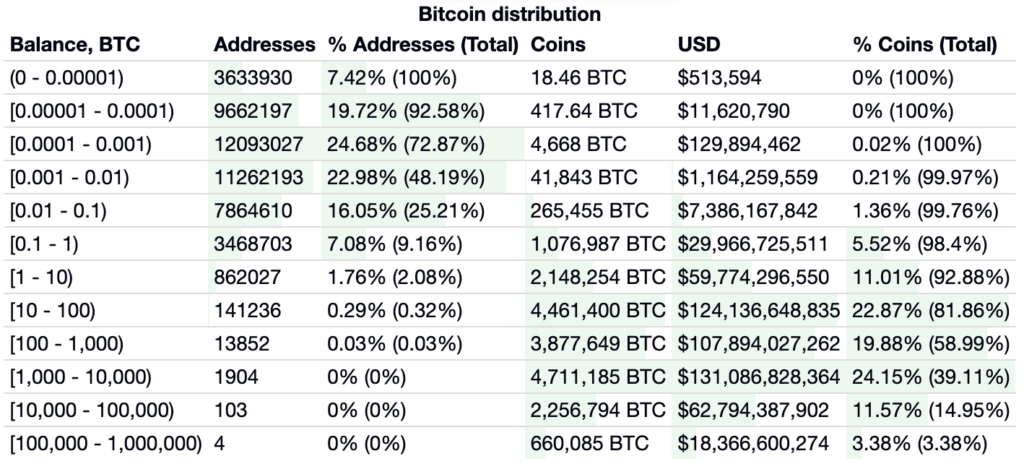
Task: Select the (0 - 0.00001) balance row label
Action: [69, 77]
